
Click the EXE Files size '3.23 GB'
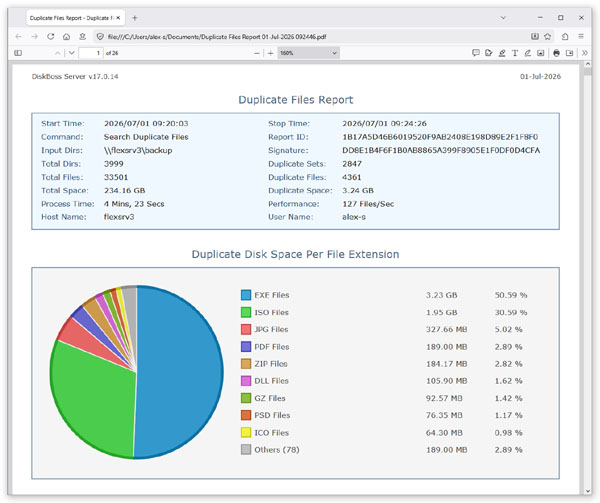[442, 295]
